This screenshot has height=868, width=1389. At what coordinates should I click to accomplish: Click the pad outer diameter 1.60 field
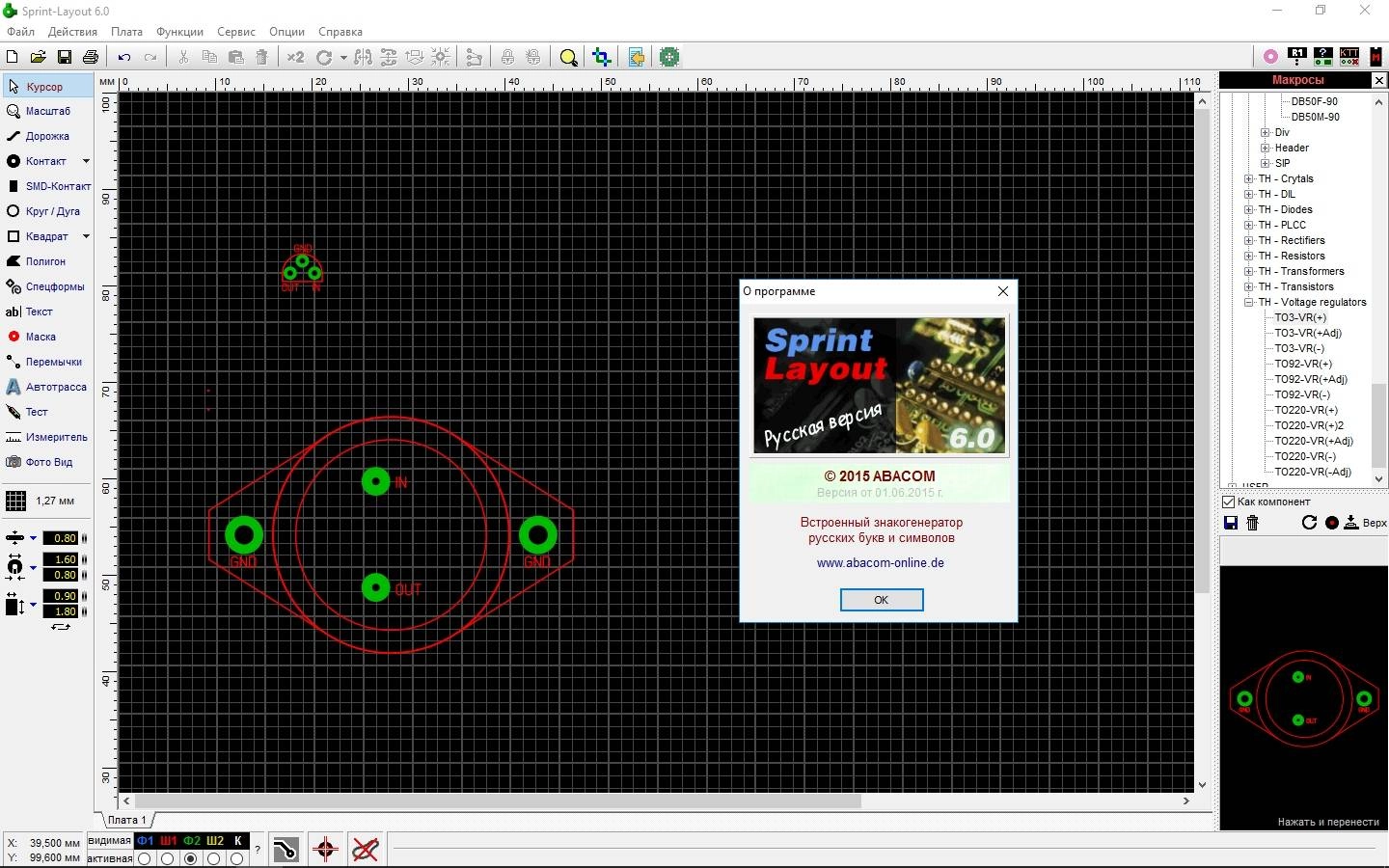62,559
